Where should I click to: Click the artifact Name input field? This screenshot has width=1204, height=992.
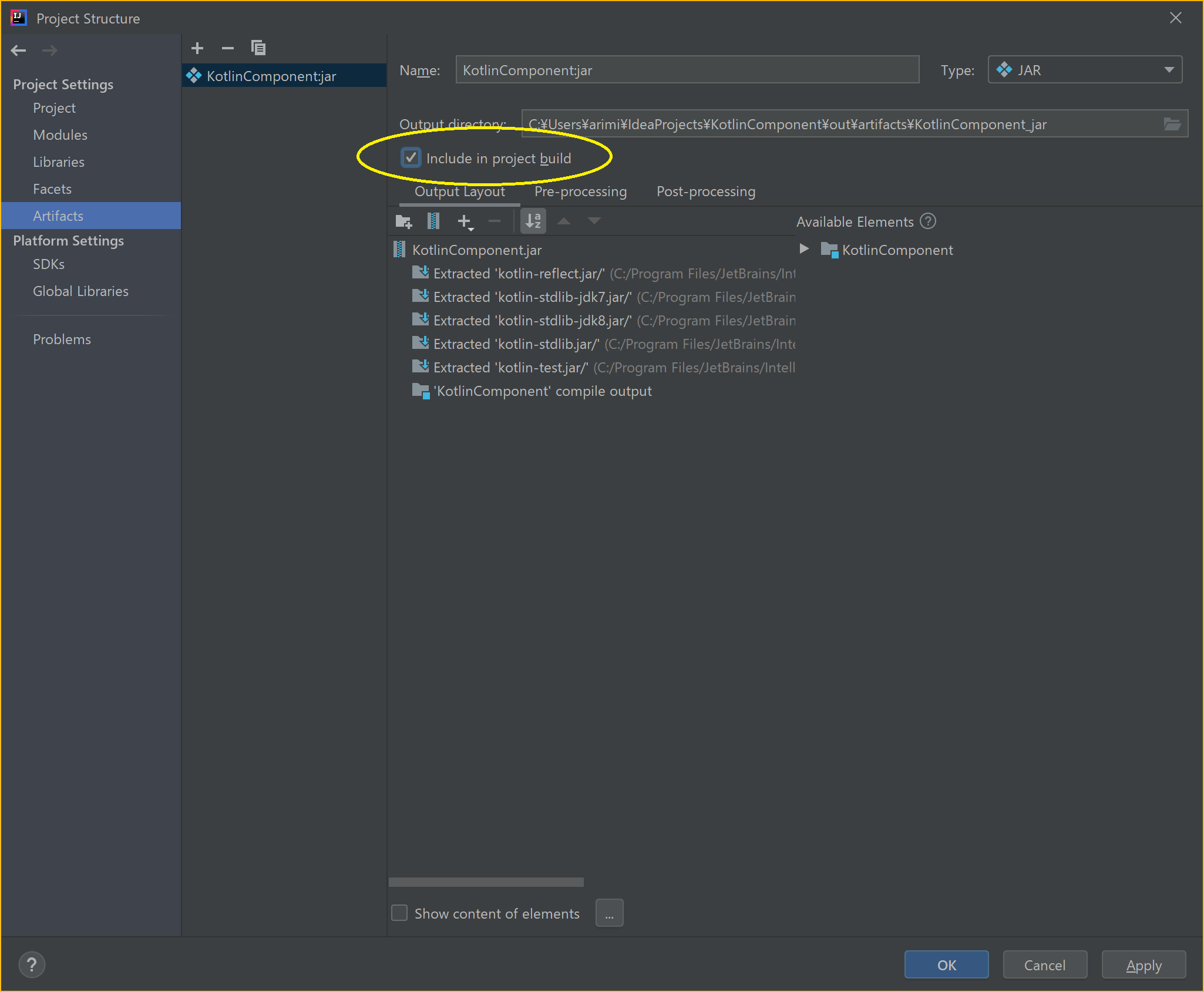pyautogui.click(x=687, y=70)
